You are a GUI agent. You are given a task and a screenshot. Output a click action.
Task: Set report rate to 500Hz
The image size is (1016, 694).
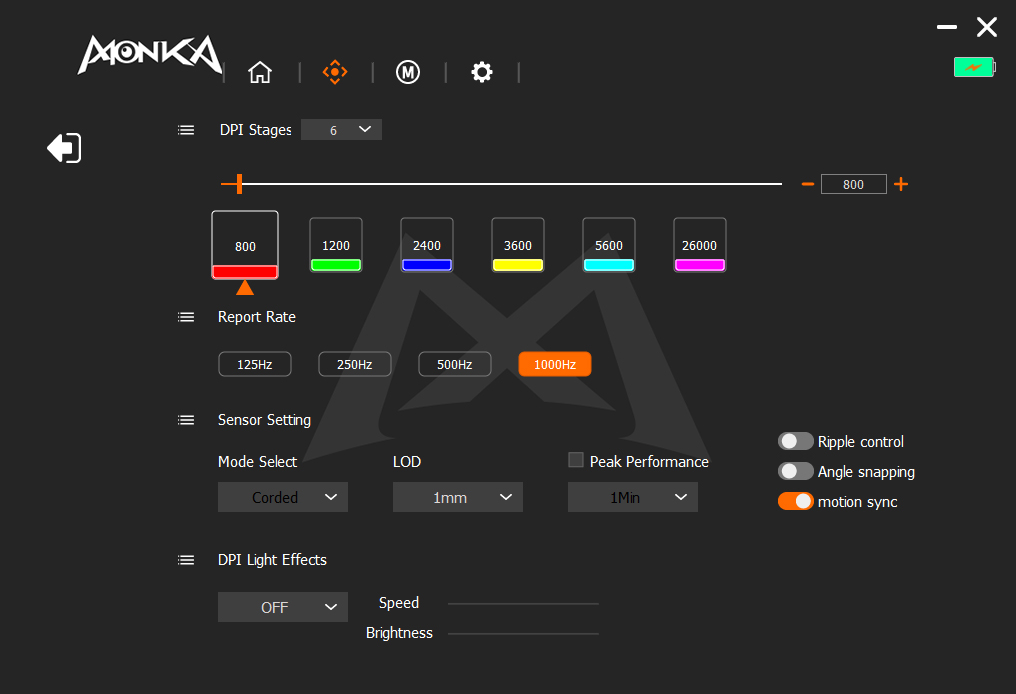pos(454,364)
